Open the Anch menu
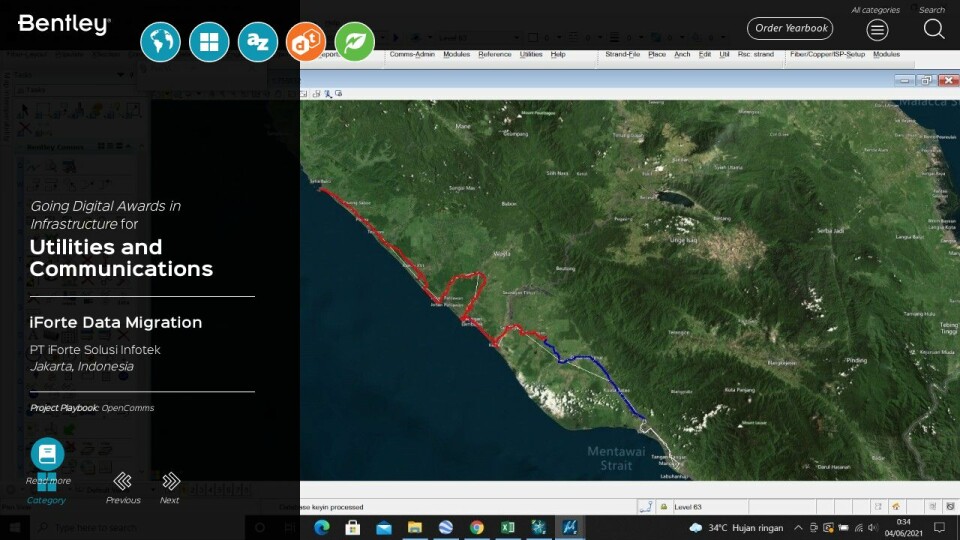The height and width of the screenshot is (540, 960). (682, 54)
